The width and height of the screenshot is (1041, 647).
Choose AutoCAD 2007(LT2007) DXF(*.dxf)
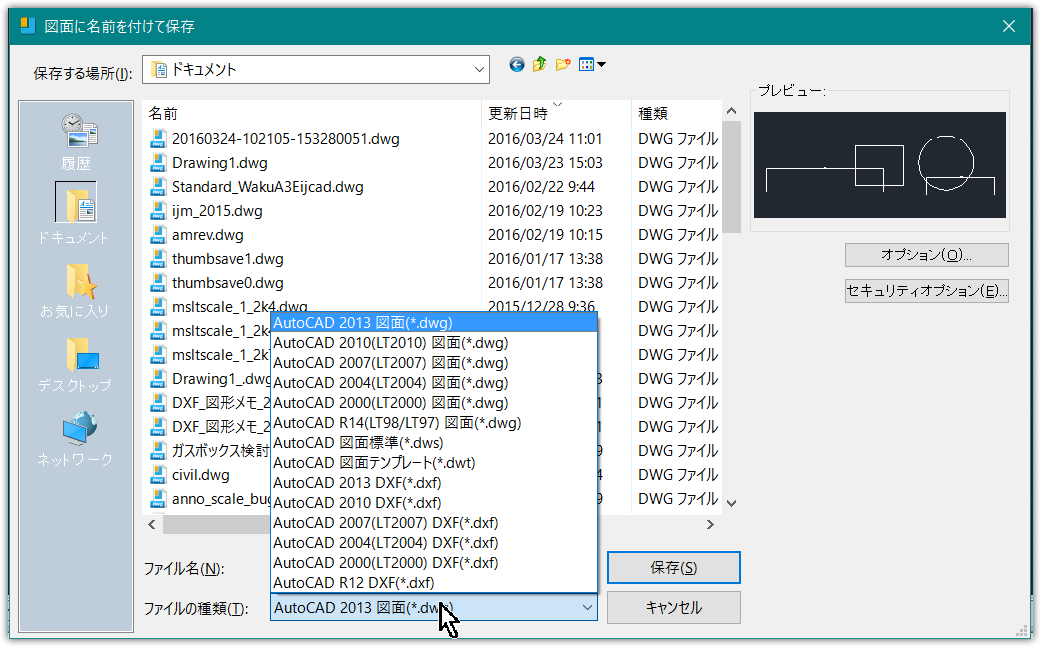pyautogui.click(x=434, y=522)
